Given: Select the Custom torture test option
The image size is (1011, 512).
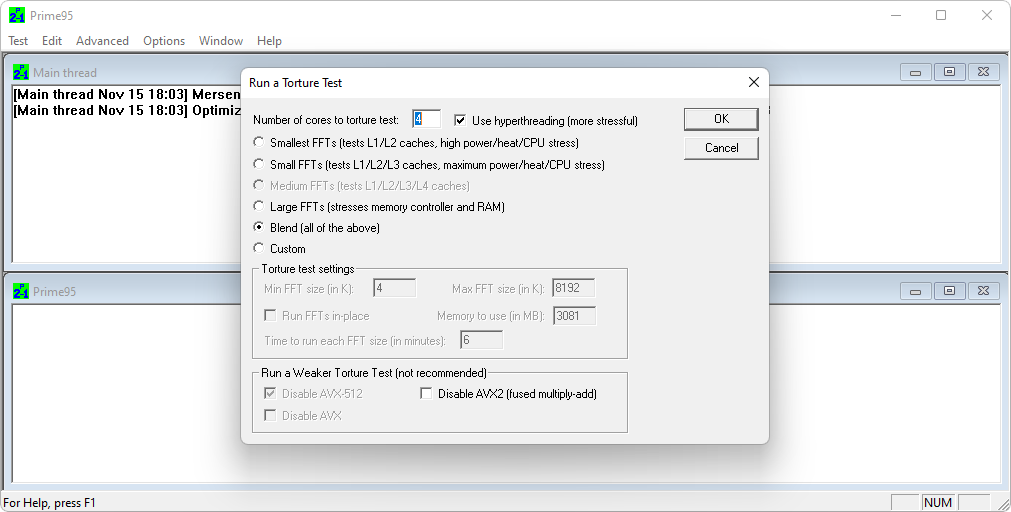Looking at the screenshot, I should [x=260, y=248].
